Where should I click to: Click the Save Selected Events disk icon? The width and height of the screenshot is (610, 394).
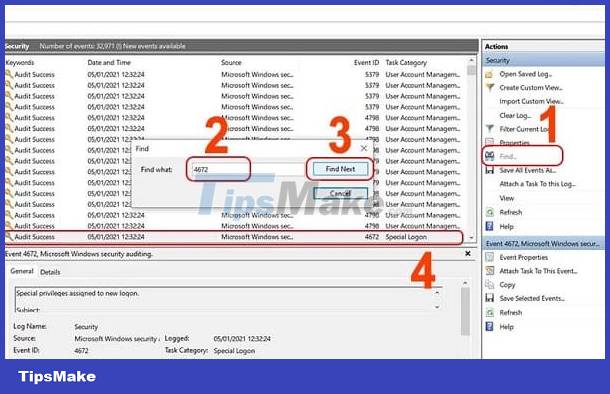click(490, 298)
